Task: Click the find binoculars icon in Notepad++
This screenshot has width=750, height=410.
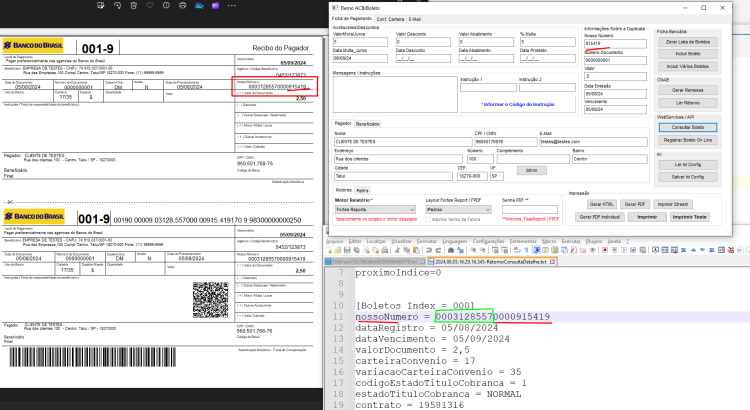Action: (451, 250)
